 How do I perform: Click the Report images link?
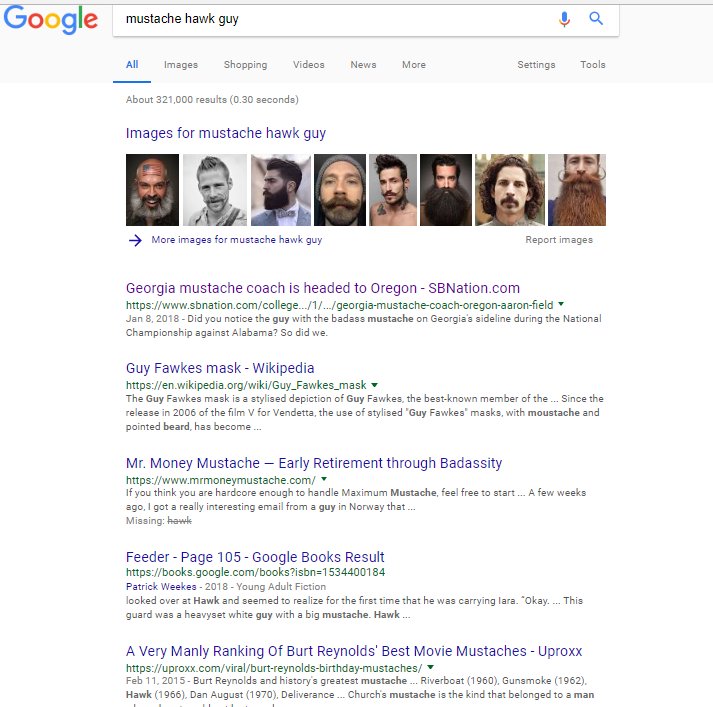[x=559, y=240]
